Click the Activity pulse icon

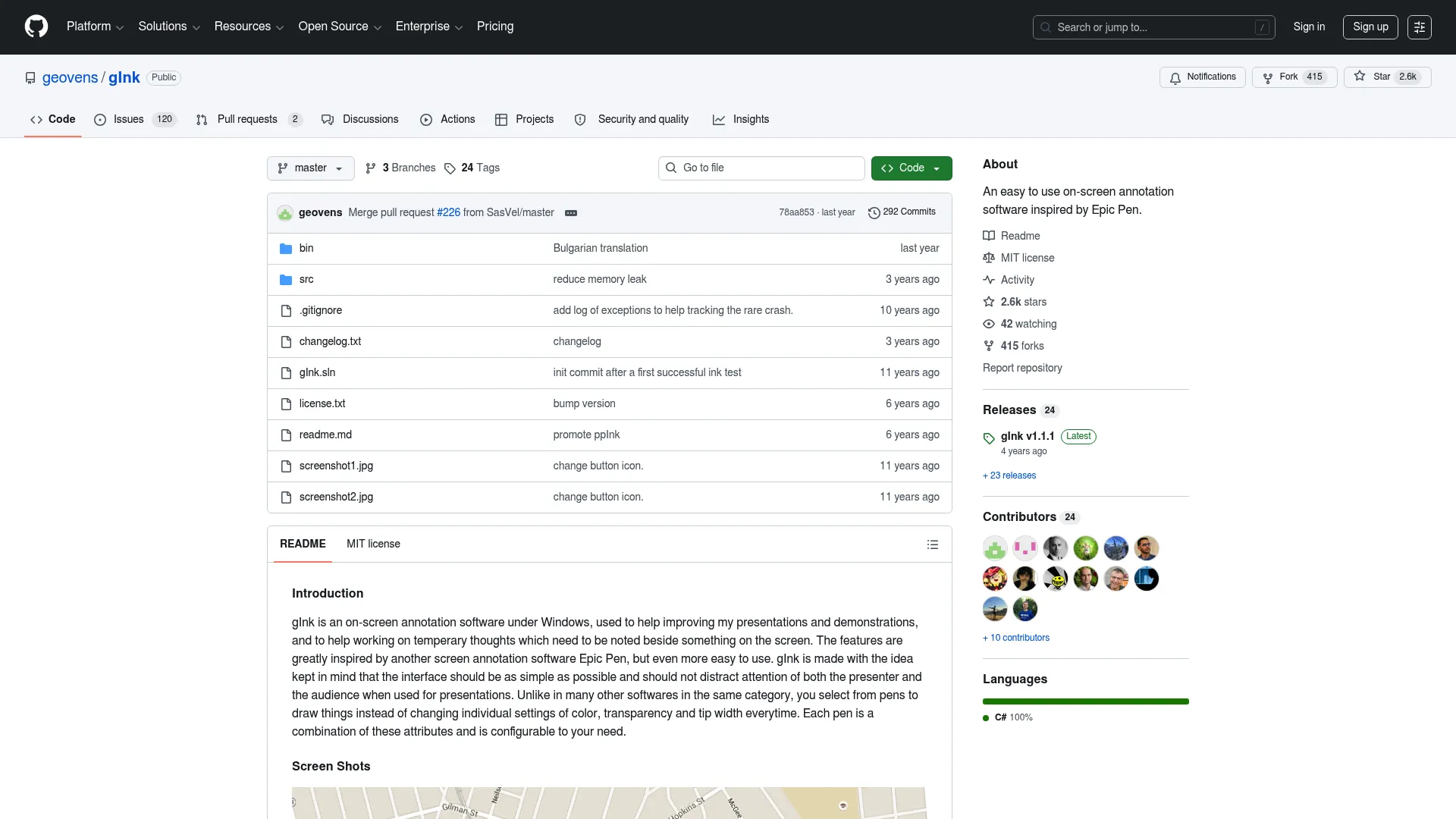tap(989, 281)
